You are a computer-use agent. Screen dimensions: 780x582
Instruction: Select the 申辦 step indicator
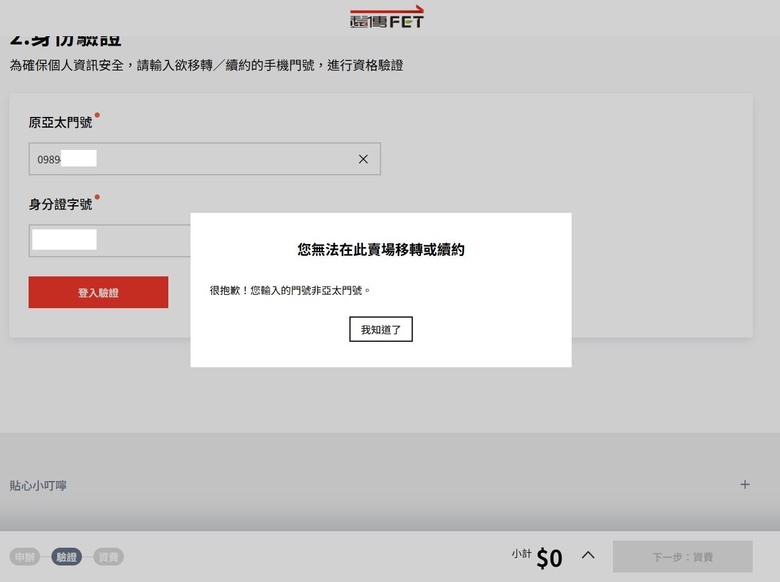(24, 557)
